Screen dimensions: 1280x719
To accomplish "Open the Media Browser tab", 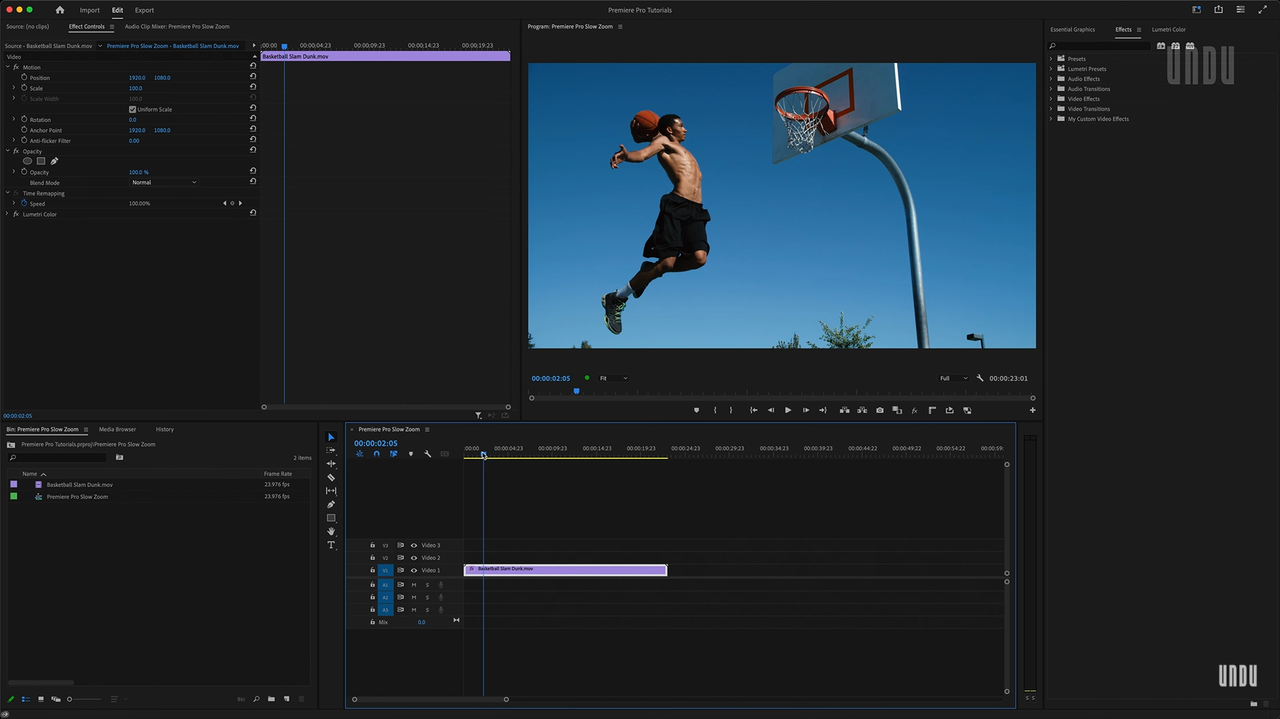I will coord(117,429).
